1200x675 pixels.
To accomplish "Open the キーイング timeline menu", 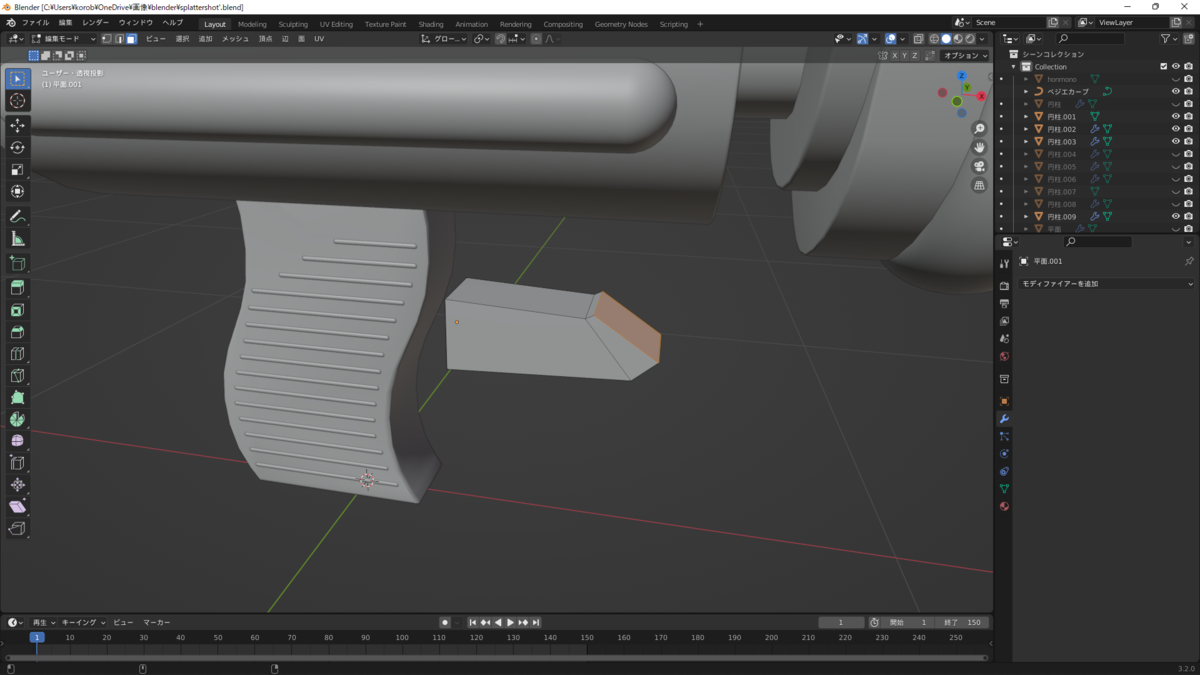I will [x=83, y=622].
